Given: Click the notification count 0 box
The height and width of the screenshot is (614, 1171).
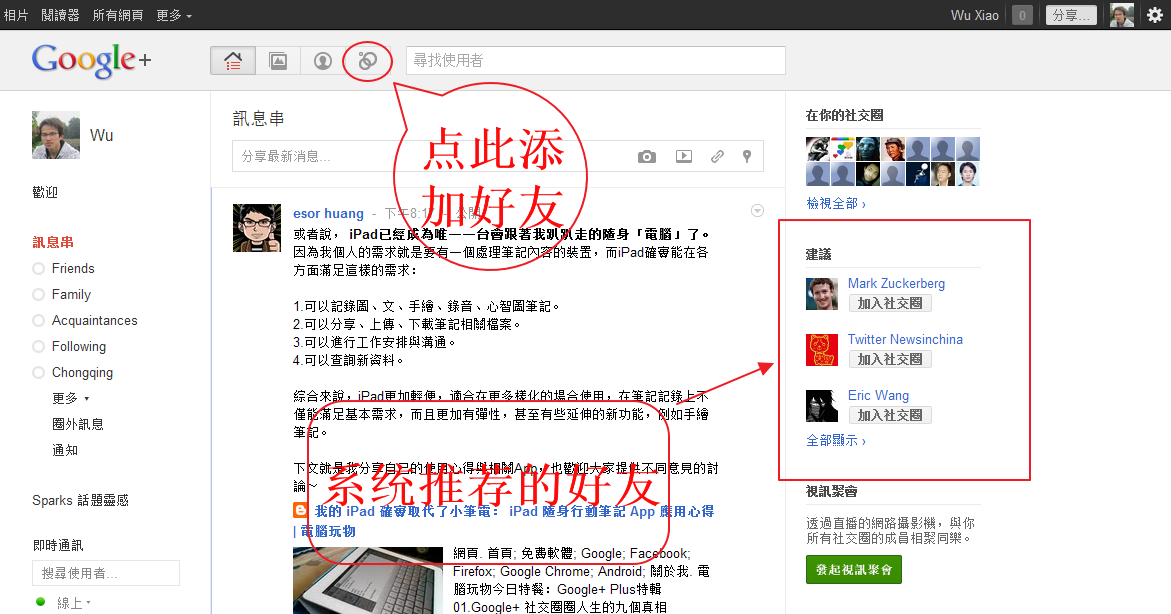Looking at the screenshot, I should coord(1022,15).
